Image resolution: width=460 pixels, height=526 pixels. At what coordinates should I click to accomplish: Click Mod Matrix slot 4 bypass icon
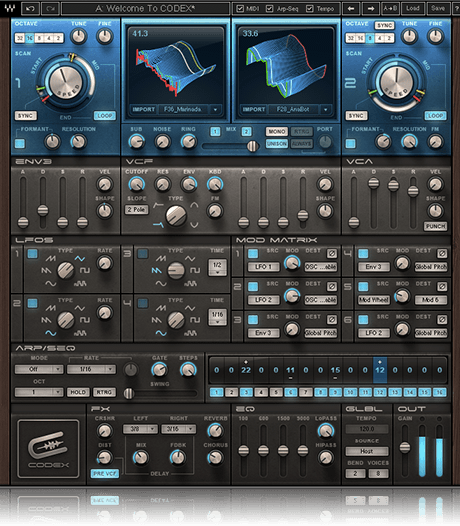(x=442, y=254)
